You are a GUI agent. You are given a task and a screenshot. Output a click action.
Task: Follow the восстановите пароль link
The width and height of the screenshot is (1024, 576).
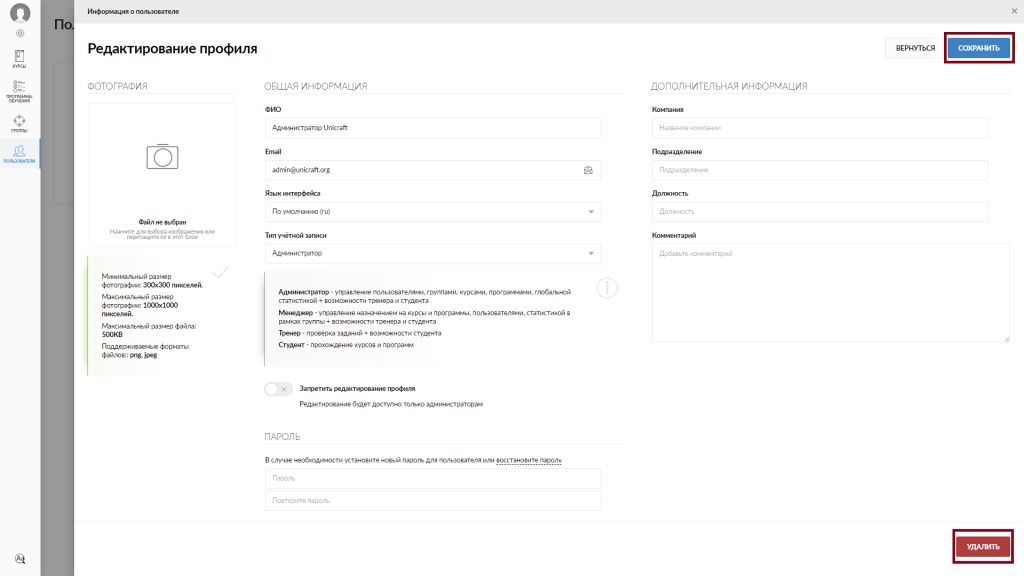click(x=529, y=460)
